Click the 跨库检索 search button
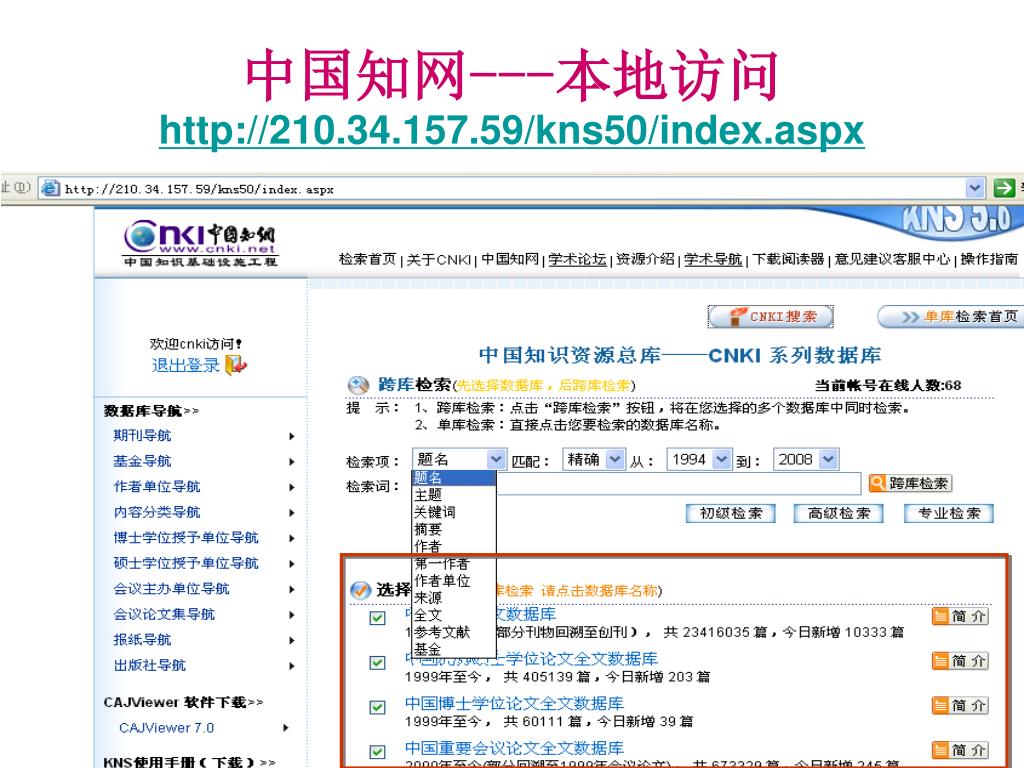This screenshot has height=768, width=1024. 910,483
